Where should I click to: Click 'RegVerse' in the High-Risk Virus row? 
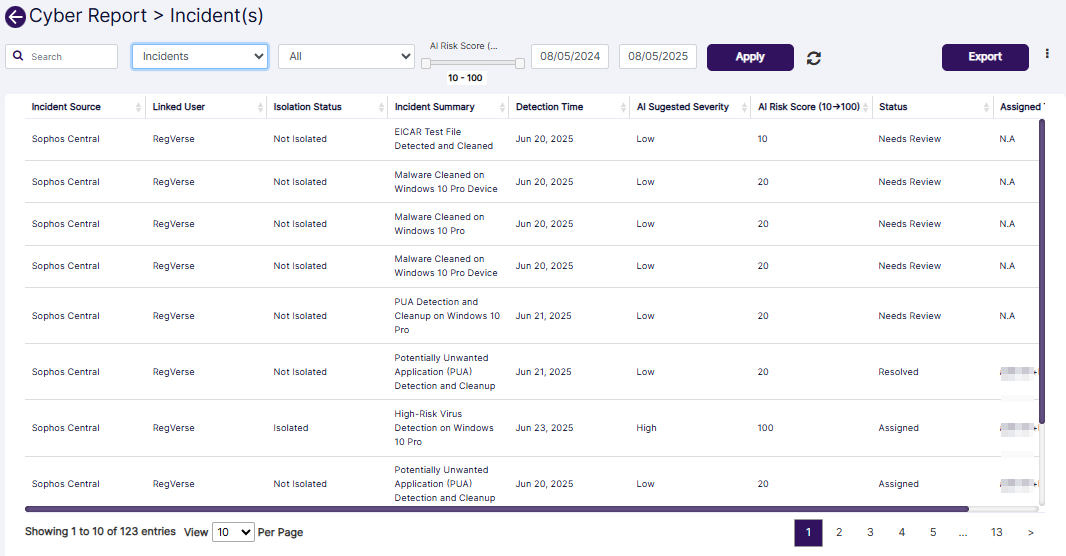pos(173,428)
